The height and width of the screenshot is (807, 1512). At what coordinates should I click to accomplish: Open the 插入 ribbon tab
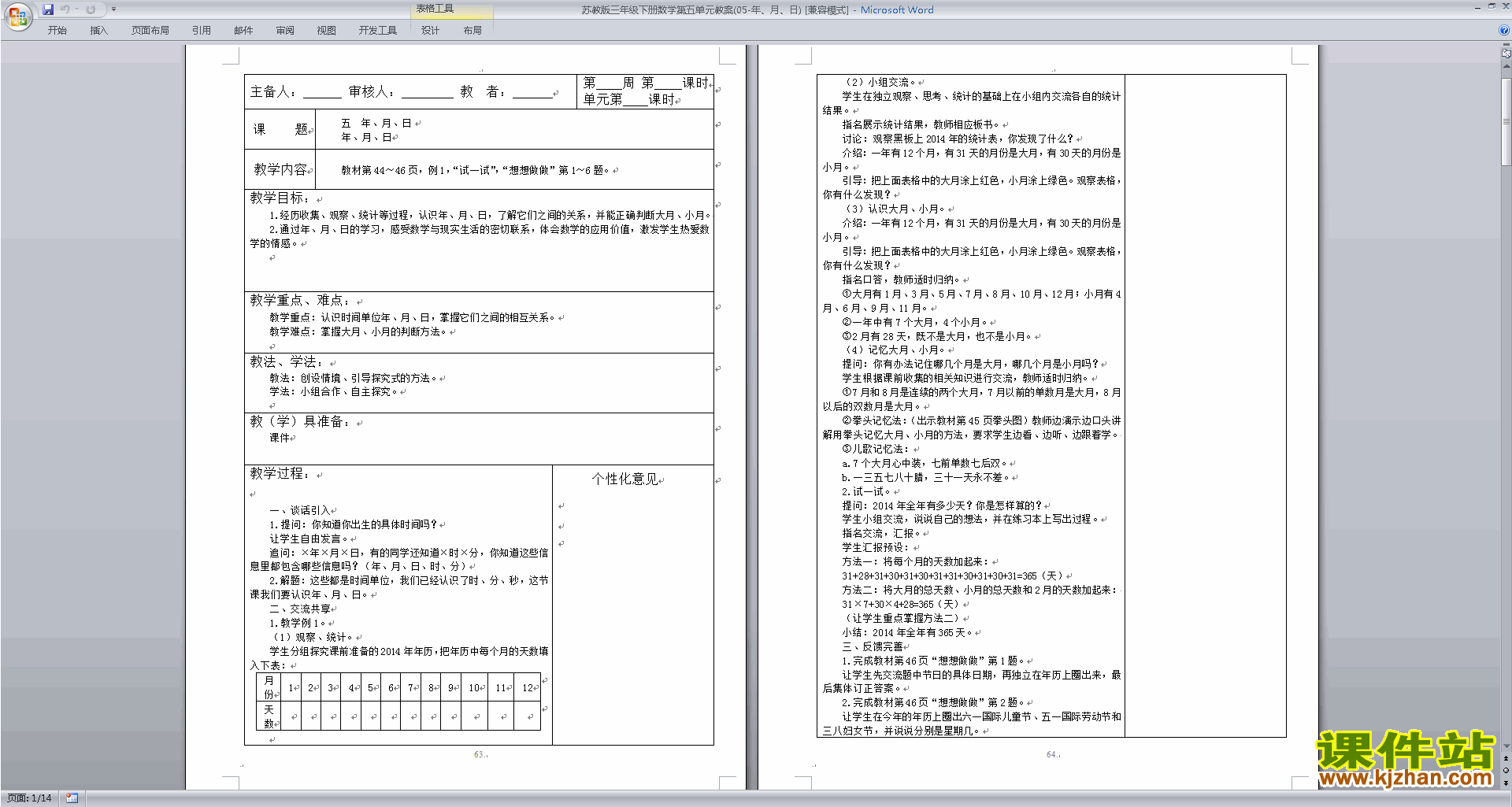[x=98, y=31]
